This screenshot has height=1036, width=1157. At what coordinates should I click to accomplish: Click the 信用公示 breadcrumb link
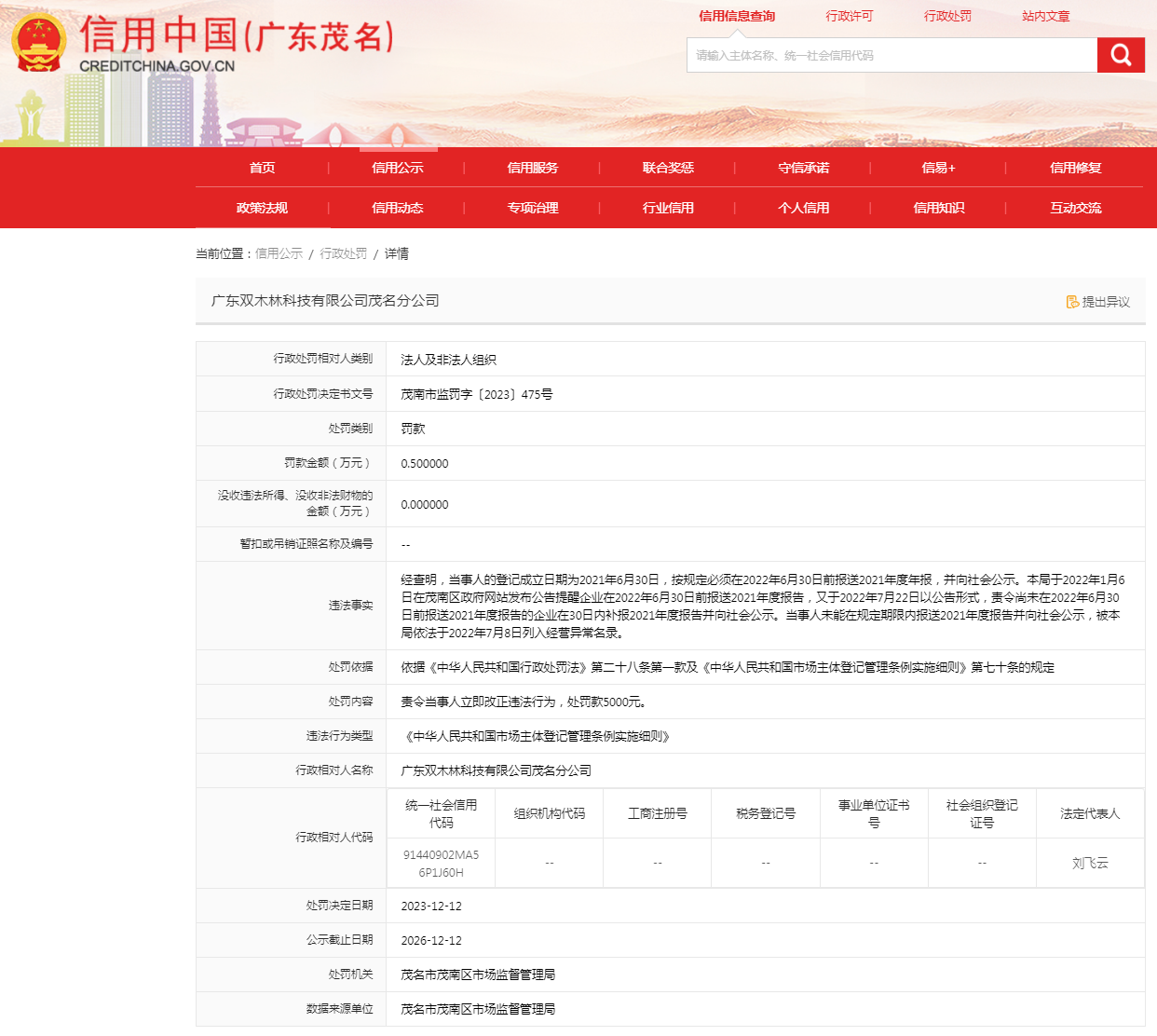point(279,253)
